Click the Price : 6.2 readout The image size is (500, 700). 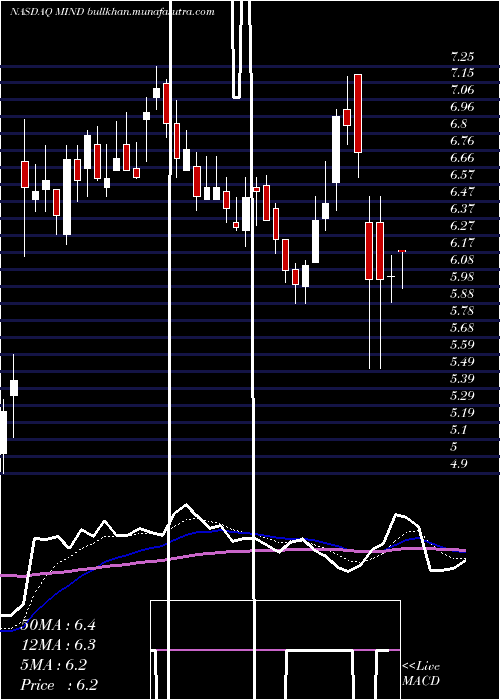pos(59,685)
